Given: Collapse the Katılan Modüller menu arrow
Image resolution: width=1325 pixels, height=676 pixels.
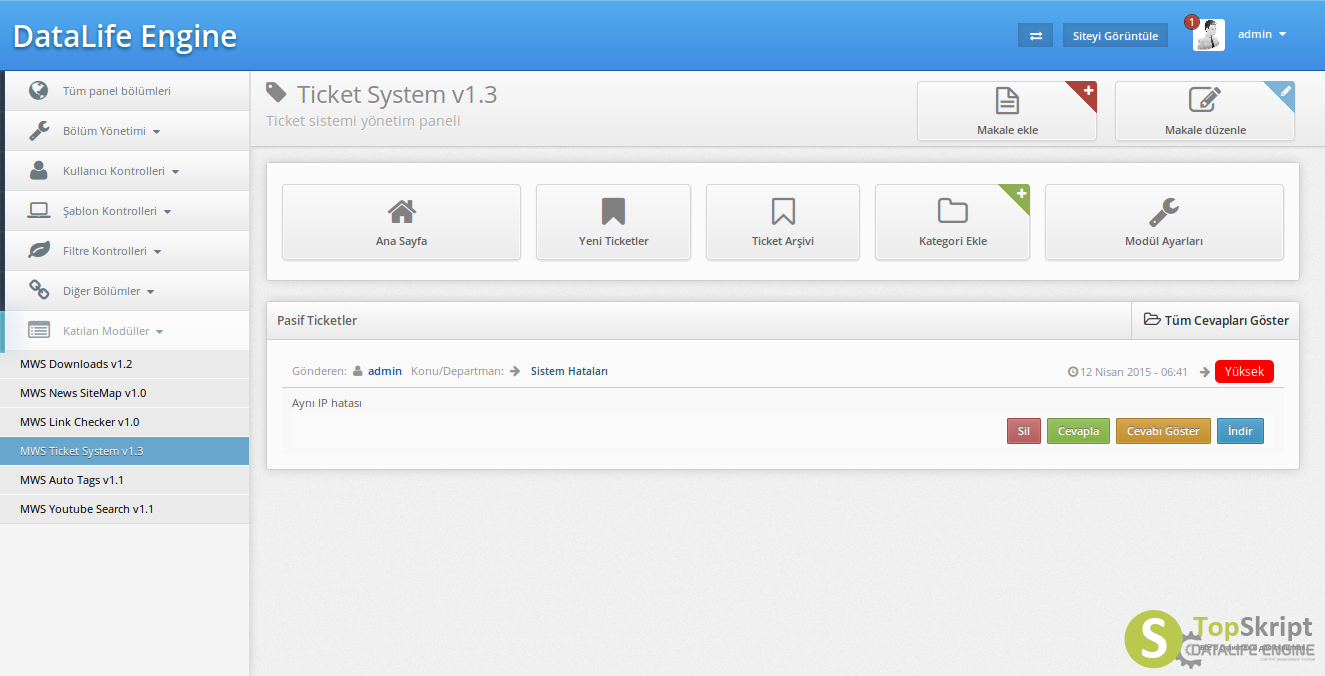Looking at the screenshot, I should (x=160, y=332).
